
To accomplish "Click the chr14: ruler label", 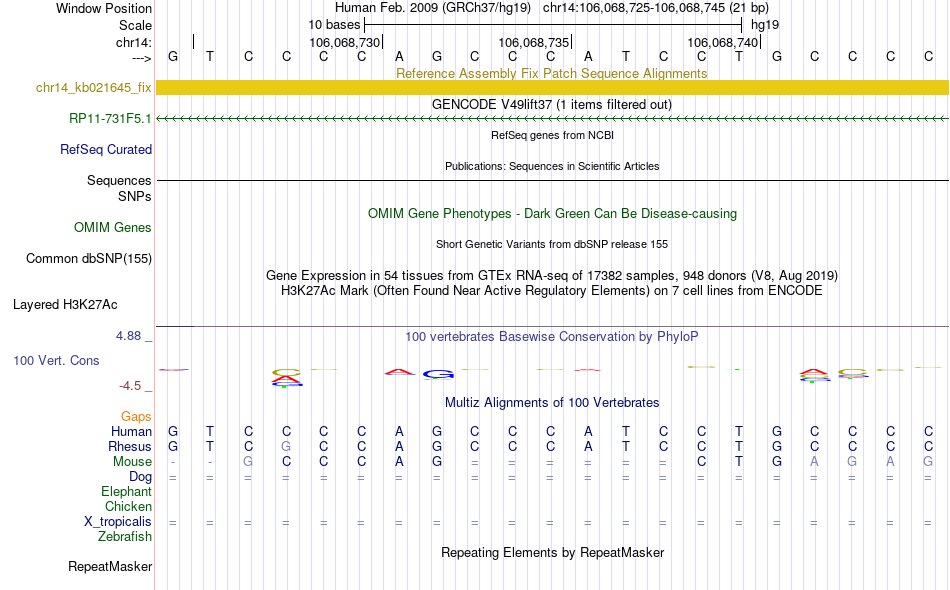I will pos(133,42).
